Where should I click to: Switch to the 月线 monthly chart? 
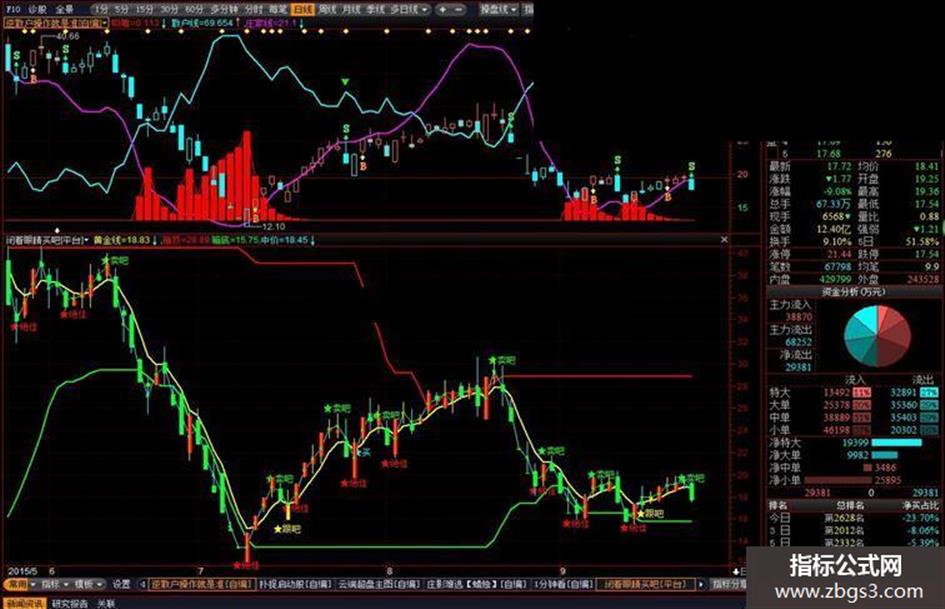click(x=351, y=10)
